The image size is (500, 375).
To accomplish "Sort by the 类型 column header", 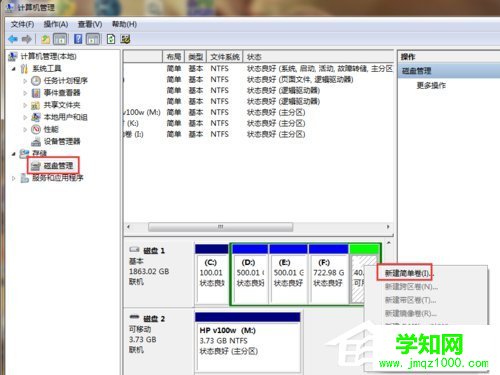I will (x=195, y=57).
